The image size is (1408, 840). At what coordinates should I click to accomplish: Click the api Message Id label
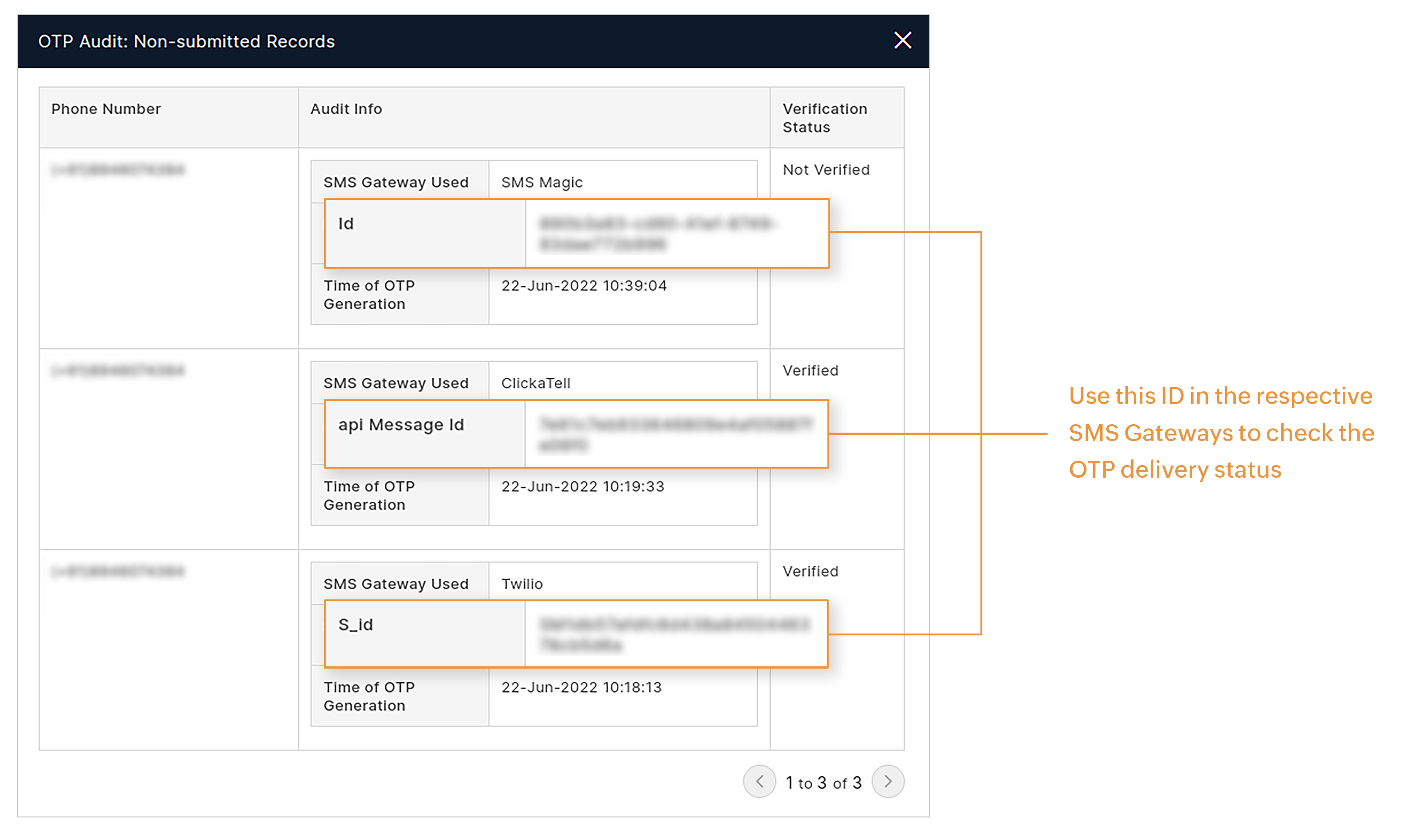point(401,425)
